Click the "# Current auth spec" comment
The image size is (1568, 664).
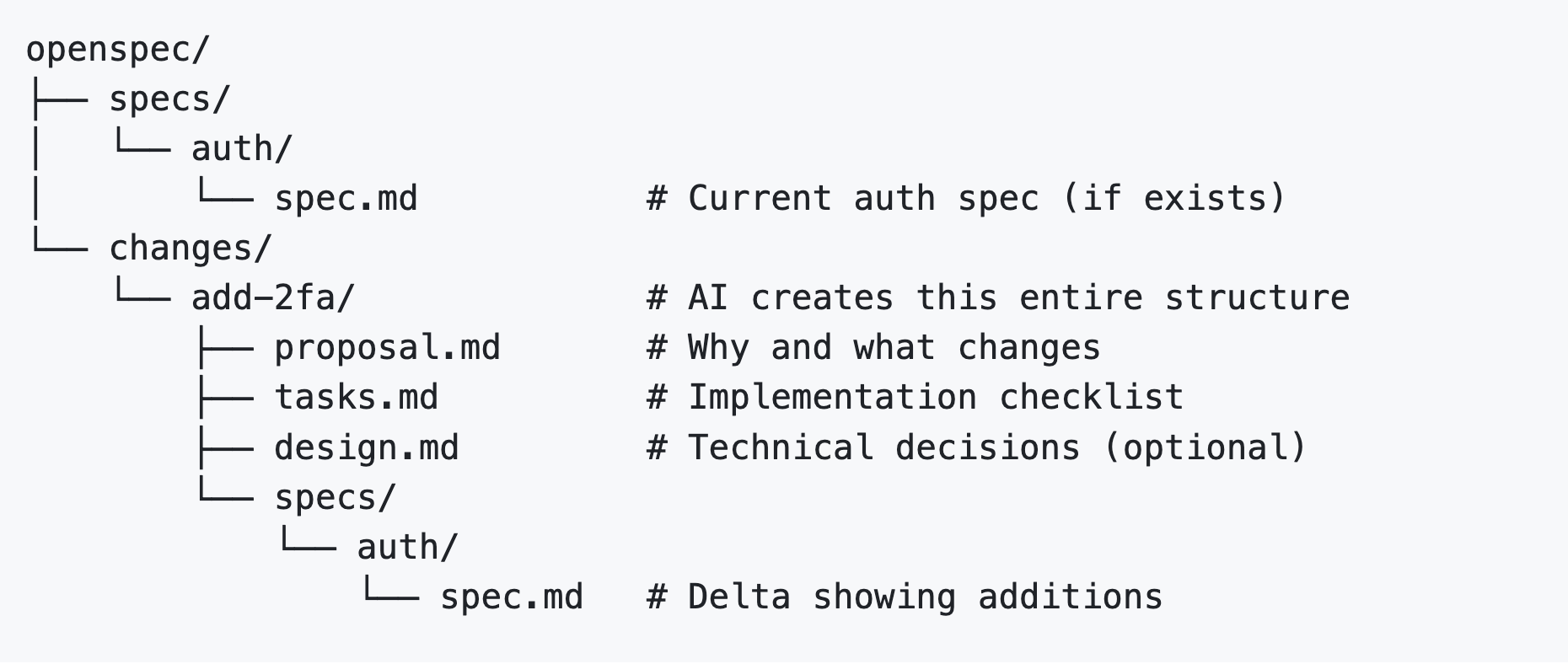click(x=843, y=199)
